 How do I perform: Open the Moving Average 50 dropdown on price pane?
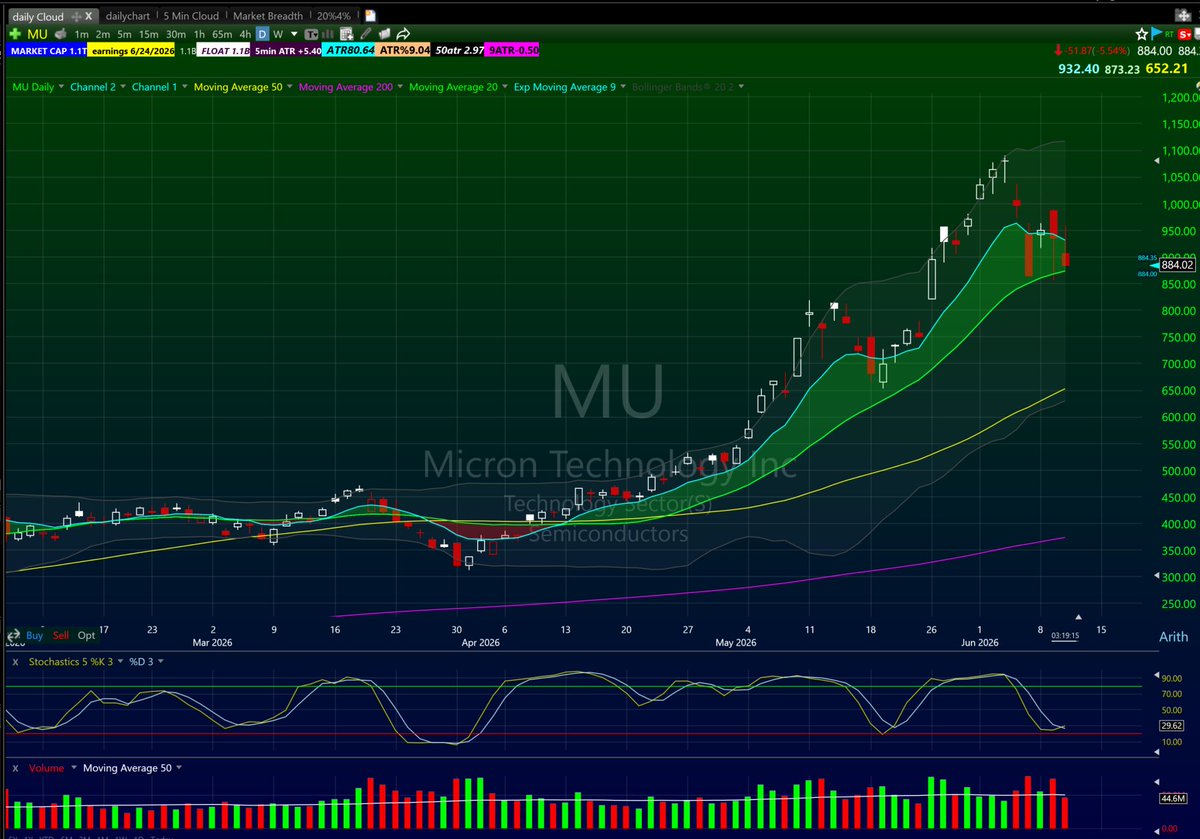click(x=291, y=88)
